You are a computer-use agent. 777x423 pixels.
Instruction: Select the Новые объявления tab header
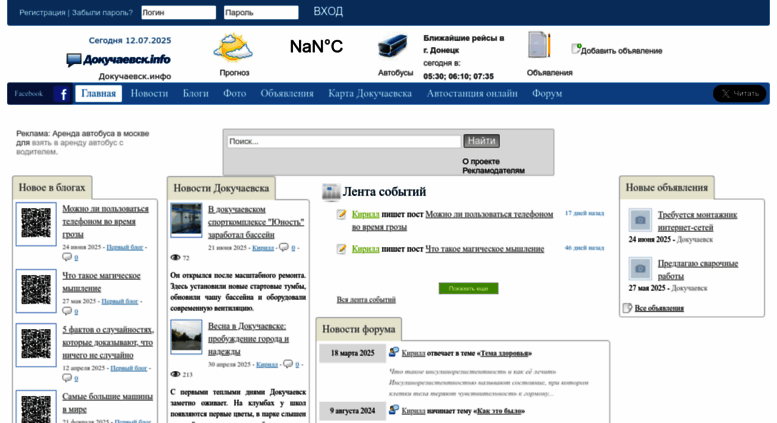666,187
